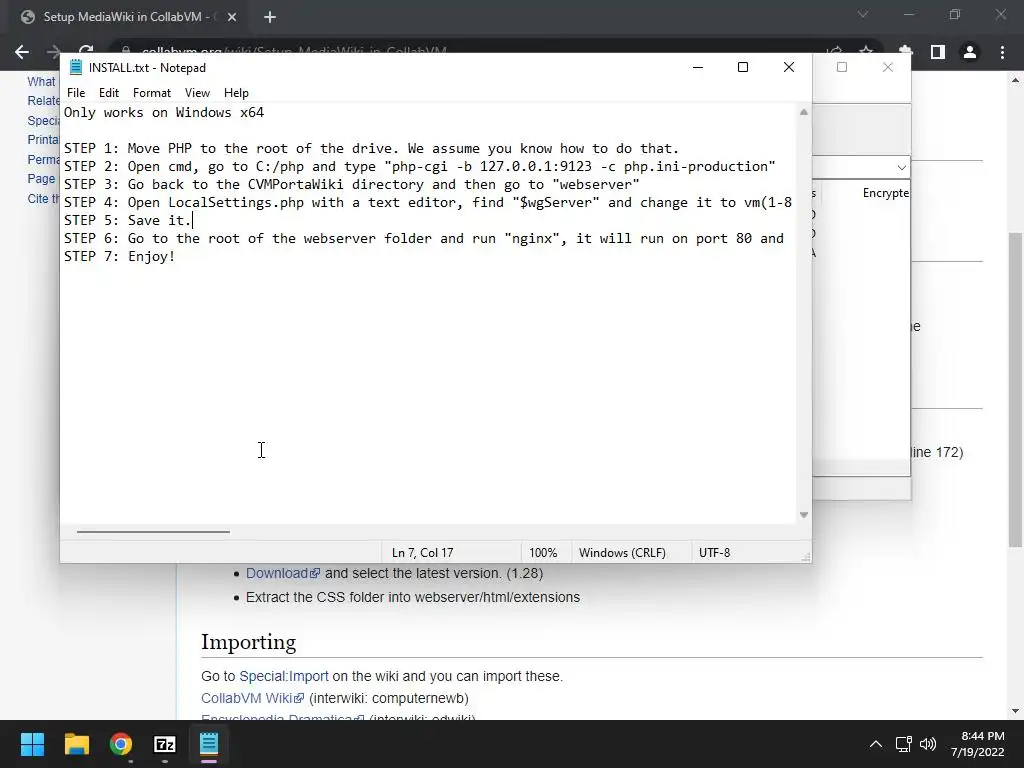Open the Notepad Format menu
Screen dimensions: 1024x768
coord(152,93)
